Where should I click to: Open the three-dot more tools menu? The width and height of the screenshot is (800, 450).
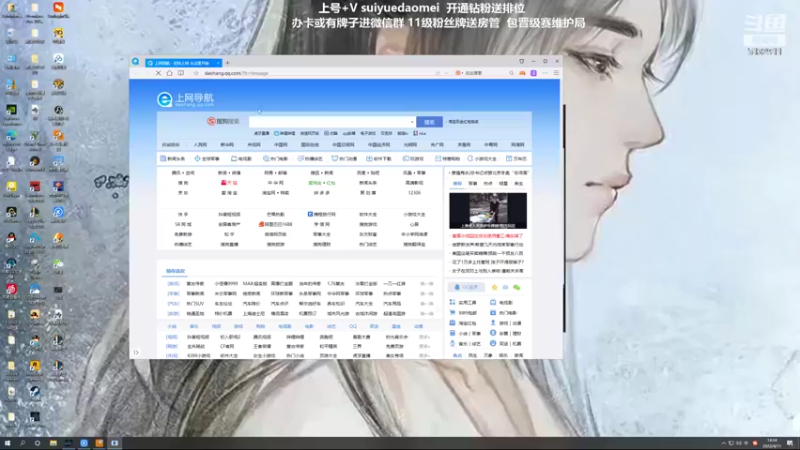545,73
